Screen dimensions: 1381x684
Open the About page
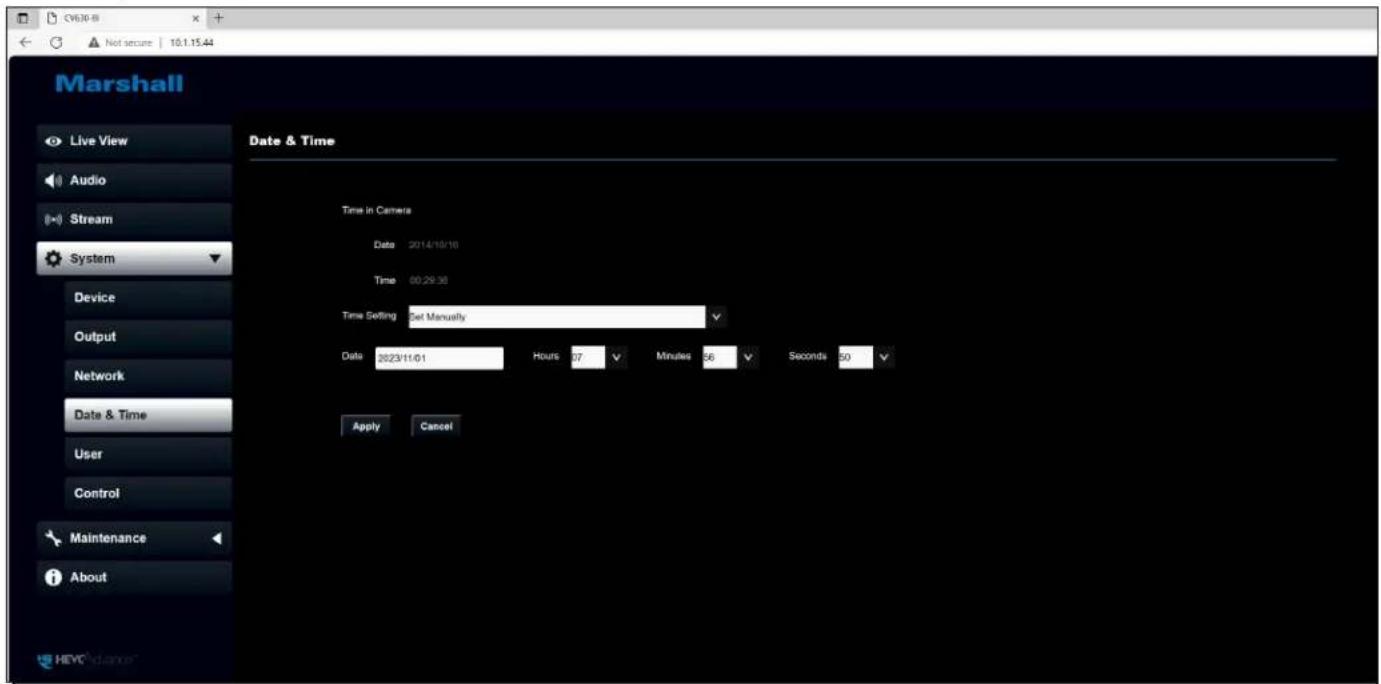[134, 577]
